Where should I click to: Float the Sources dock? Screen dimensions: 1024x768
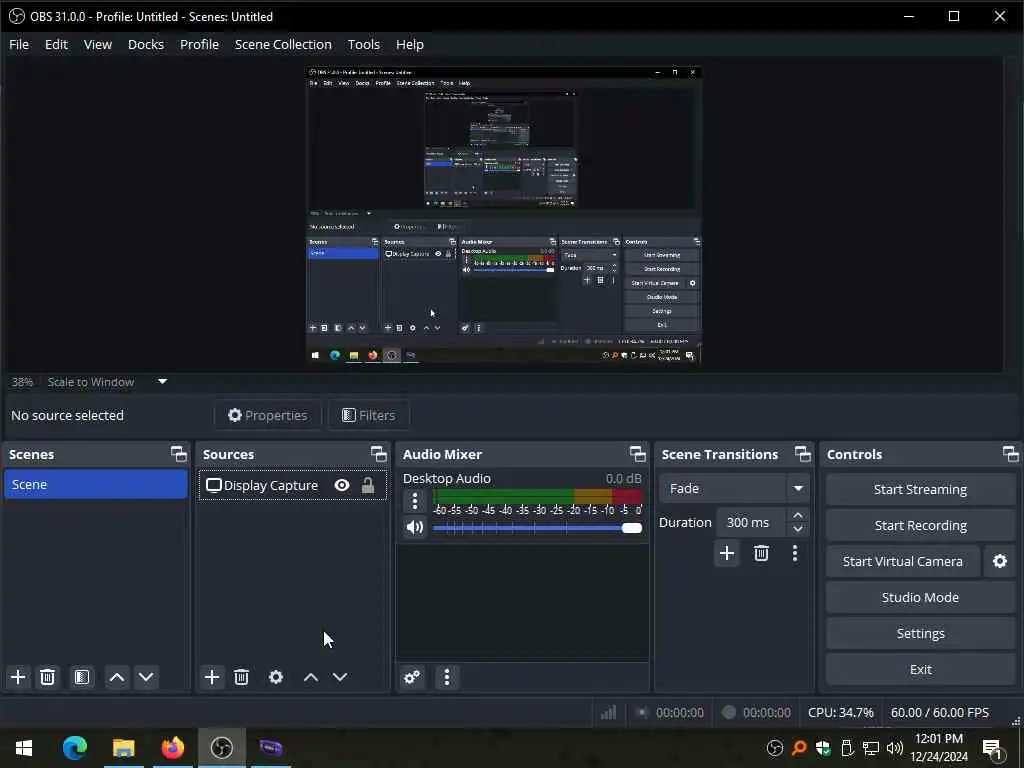coord(379,454)
